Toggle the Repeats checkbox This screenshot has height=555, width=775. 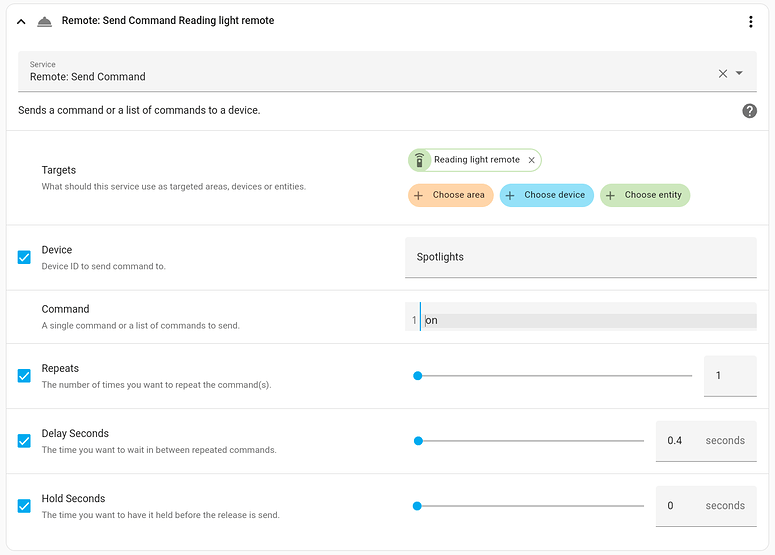[24, 376]
